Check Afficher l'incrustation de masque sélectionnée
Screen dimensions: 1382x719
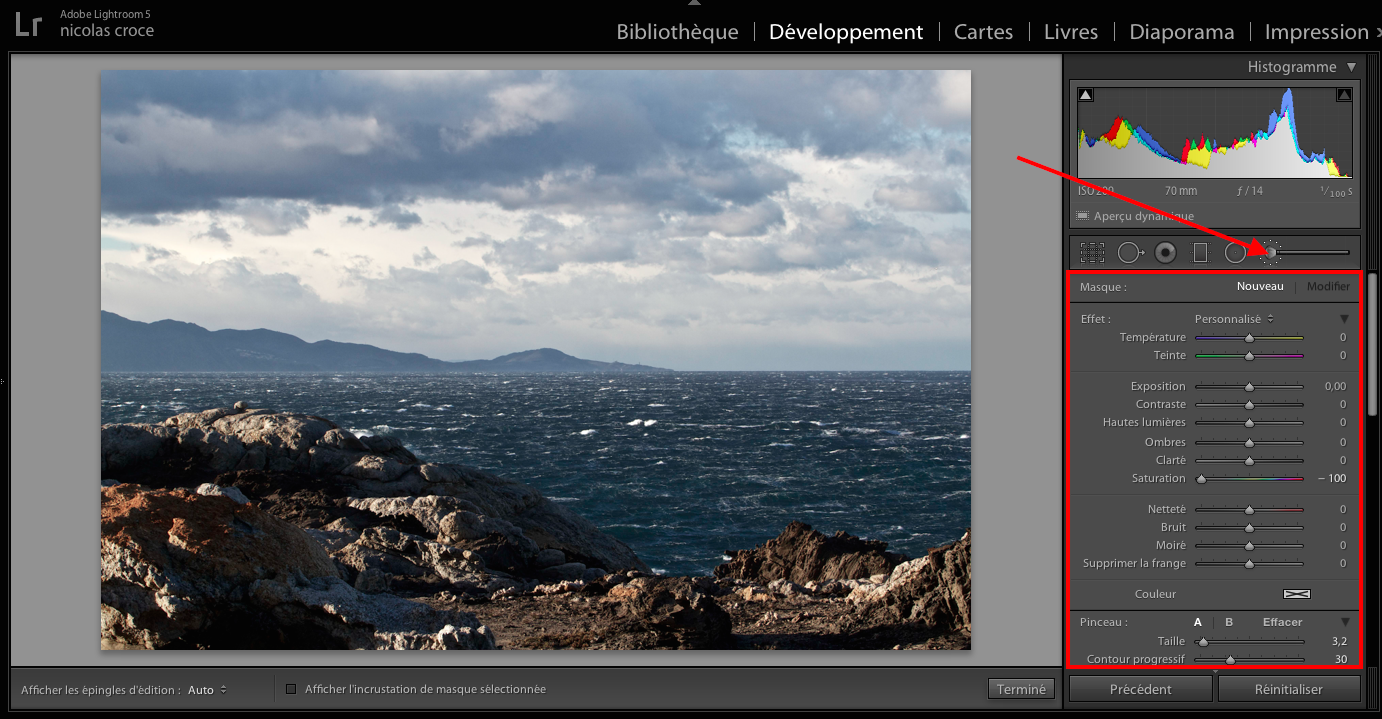point(290,688)
